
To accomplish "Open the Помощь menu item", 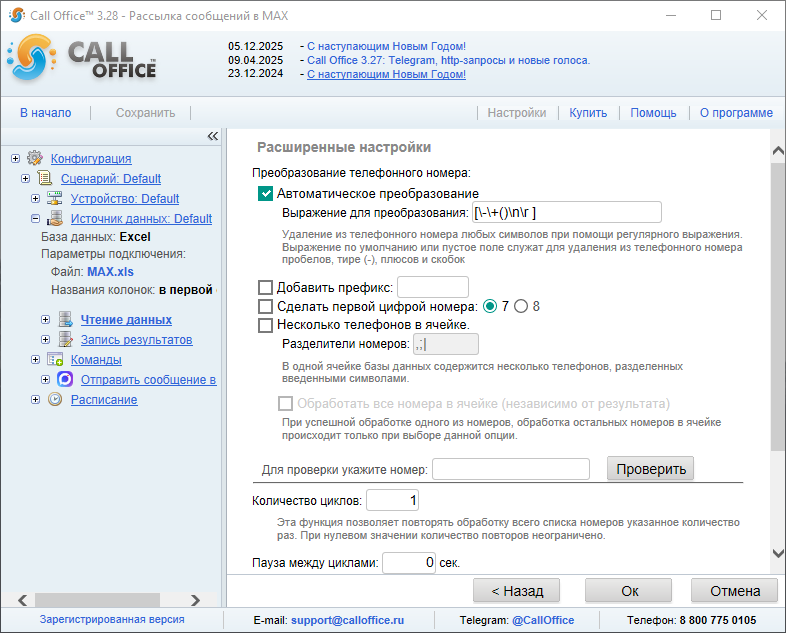I will click(x=653, y=113).
